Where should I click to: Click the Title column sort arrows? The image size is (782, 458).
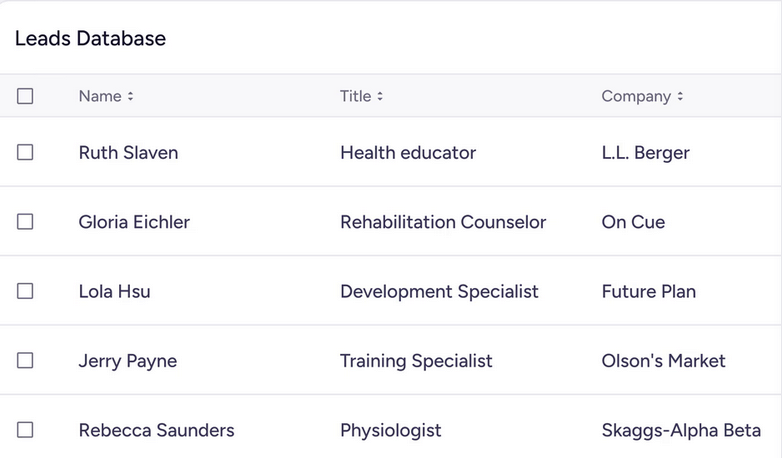coord(380,97)
